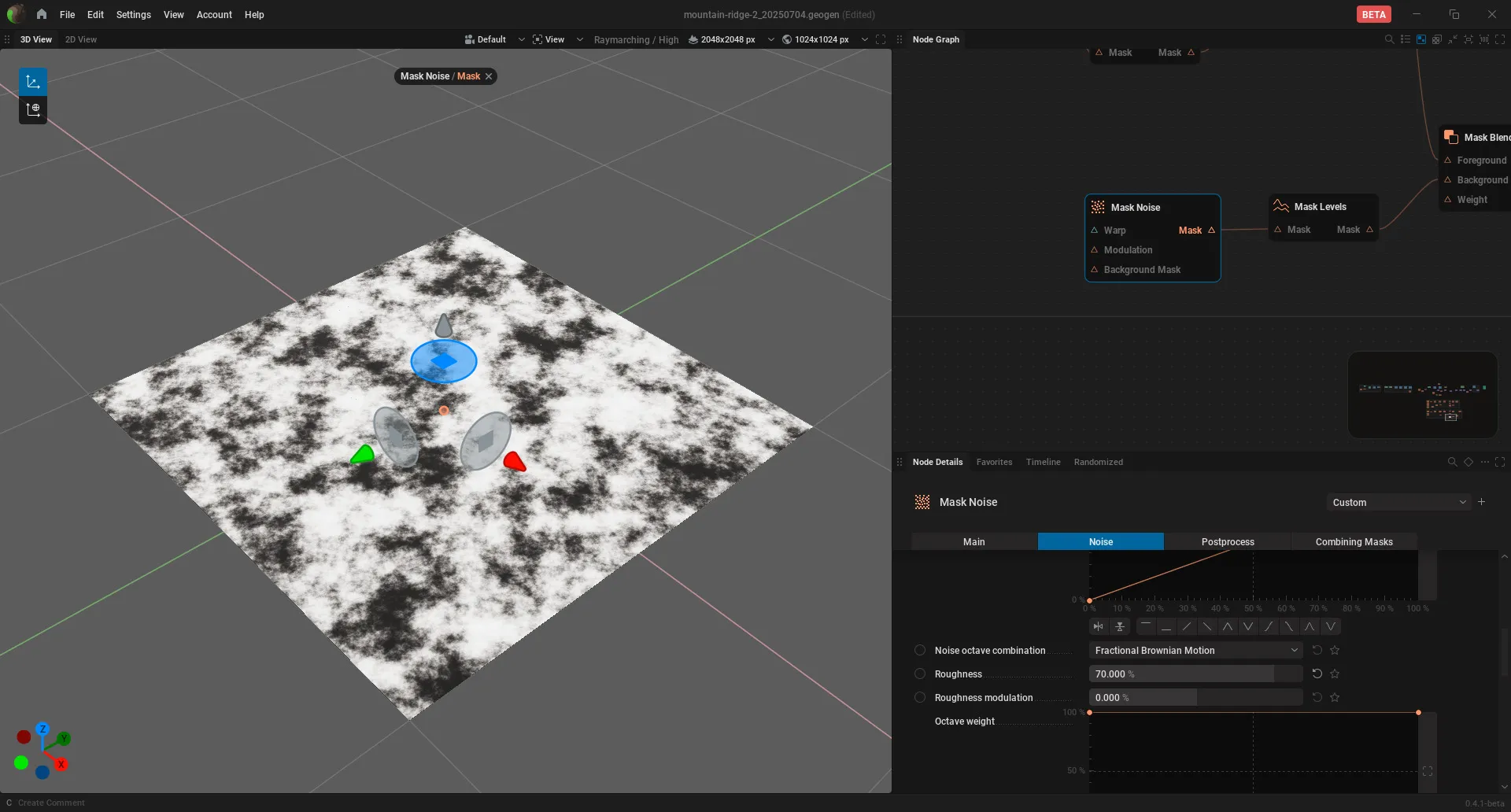
Task: Close the Mask Noise / Mask preview tag
Action: 489,76
